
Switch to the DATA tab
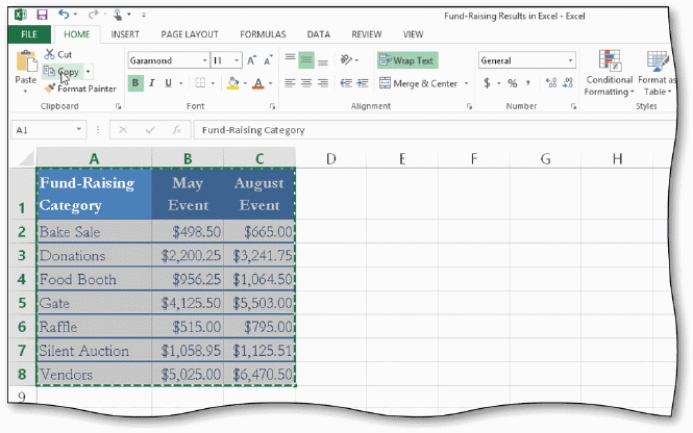coord(319,34)
